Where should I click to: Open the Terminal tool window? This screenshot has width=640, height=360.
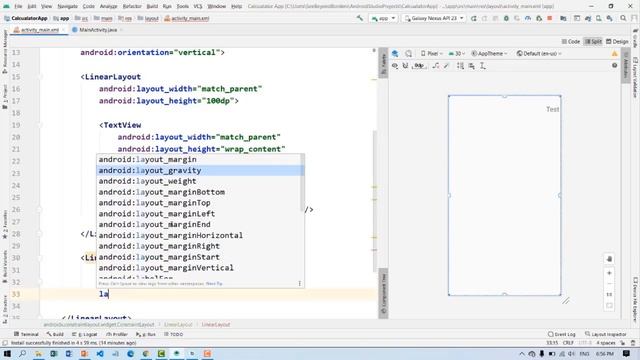tap(26, 334)
